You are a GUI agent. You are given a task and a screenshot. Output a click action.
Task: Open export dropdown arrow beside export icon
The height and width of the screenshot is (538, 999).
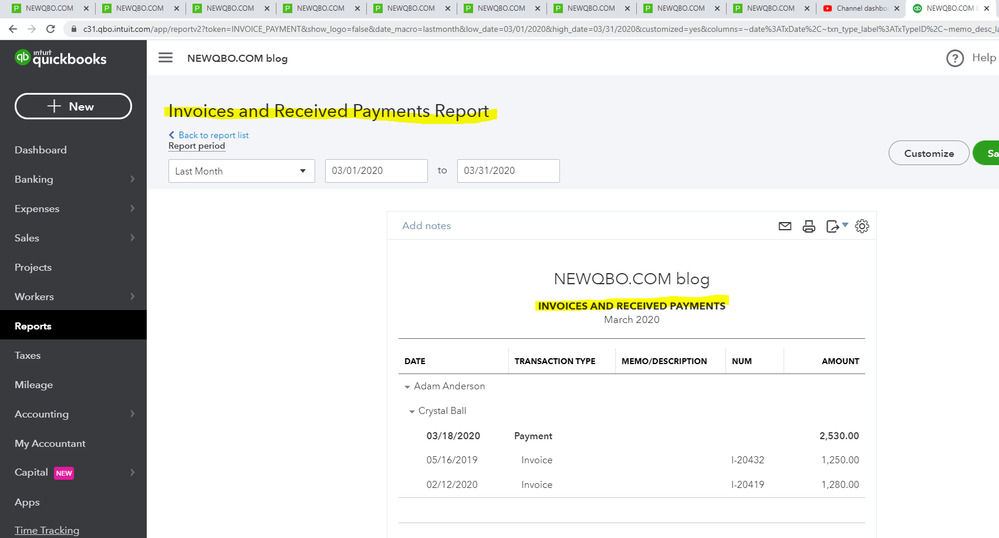[x=845, y=224]
